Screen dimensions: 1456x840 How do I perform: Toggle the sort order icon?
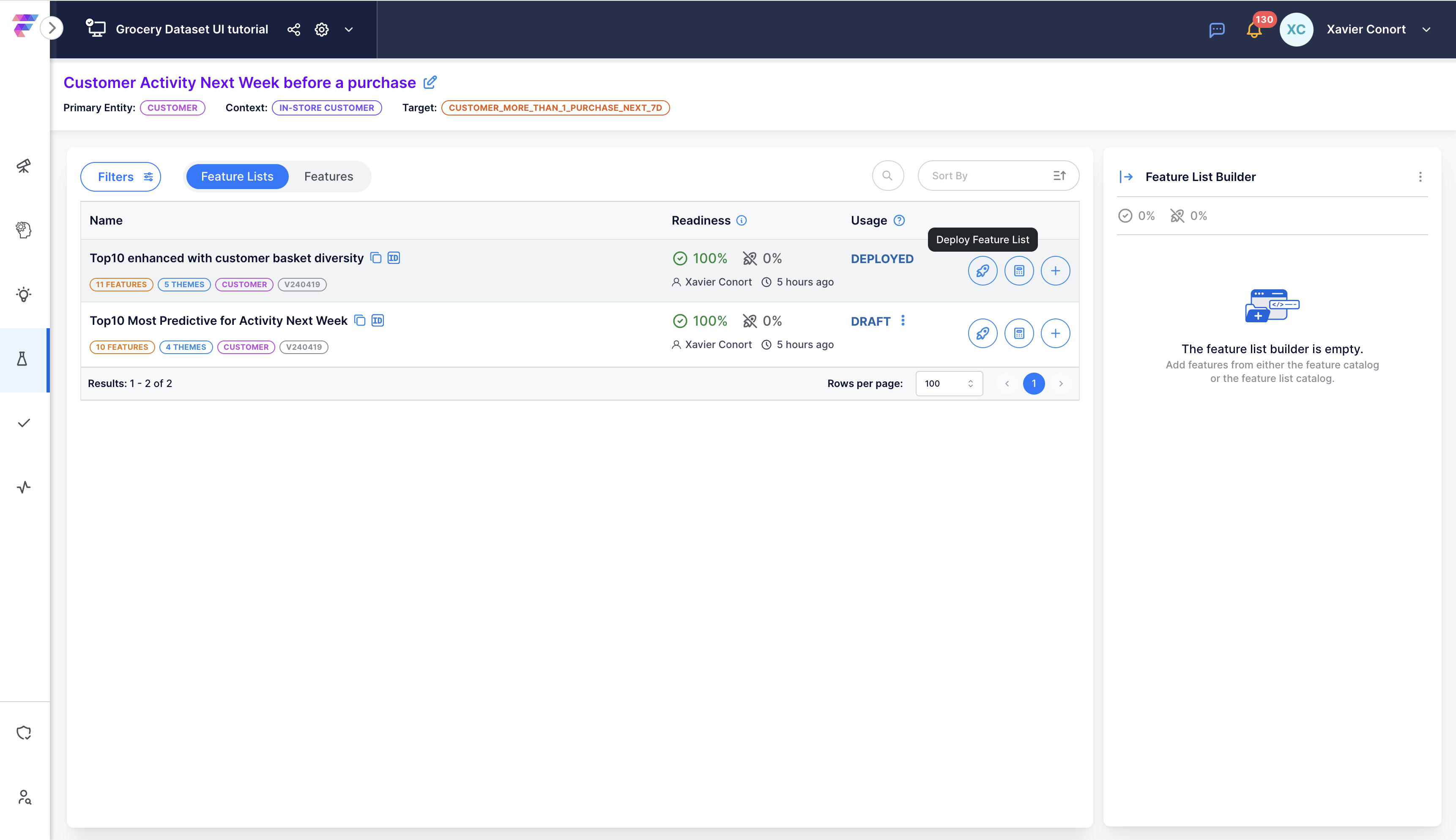(1059, 176)
